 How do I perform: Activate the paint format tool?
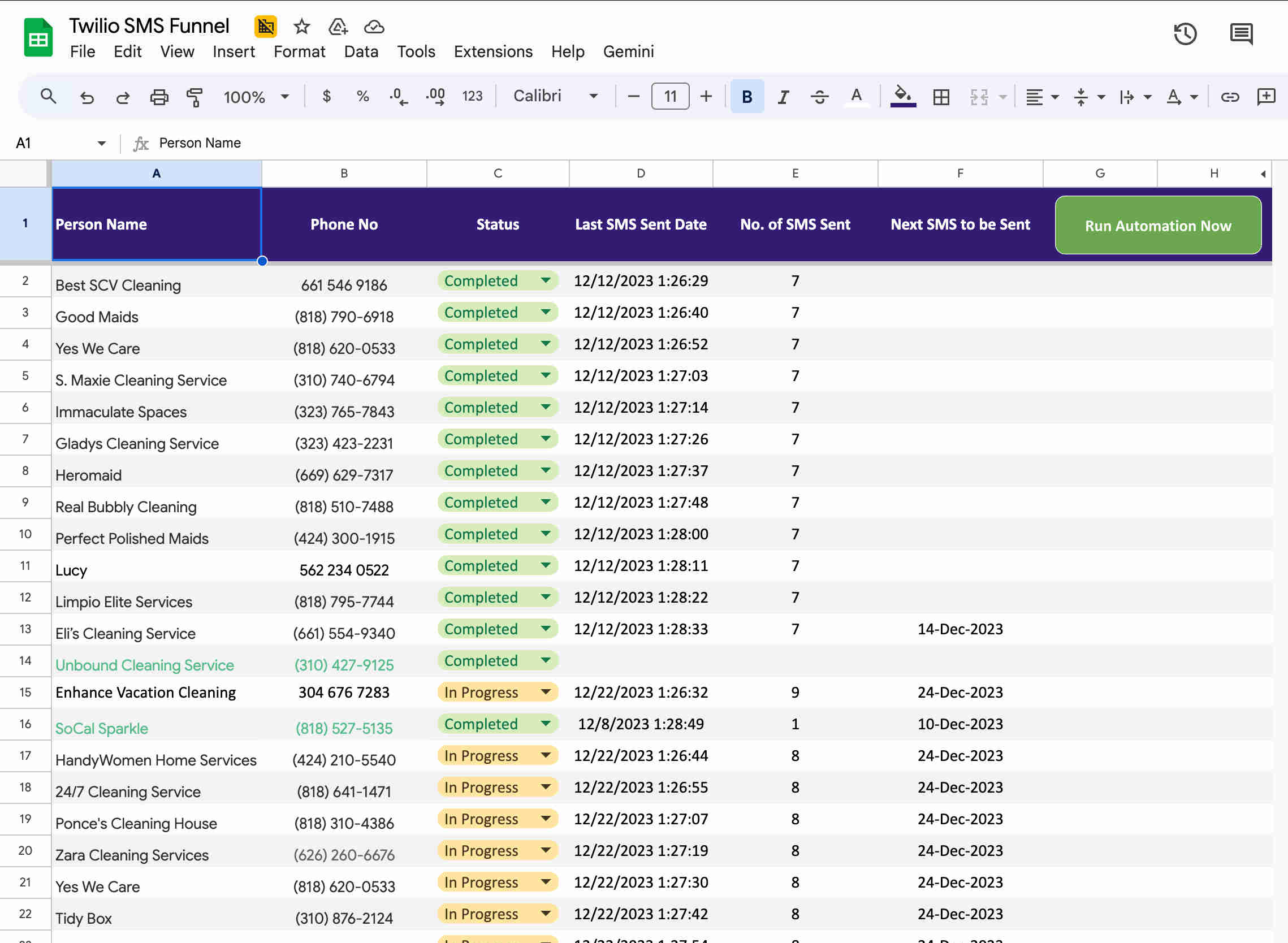[x=195, y=97]
